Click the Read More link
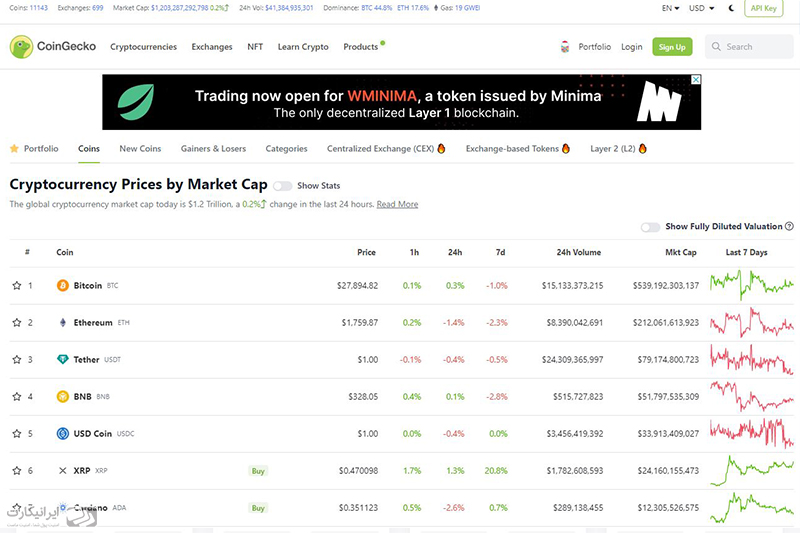This screenshot has width=800, height=533. [397, 204]
